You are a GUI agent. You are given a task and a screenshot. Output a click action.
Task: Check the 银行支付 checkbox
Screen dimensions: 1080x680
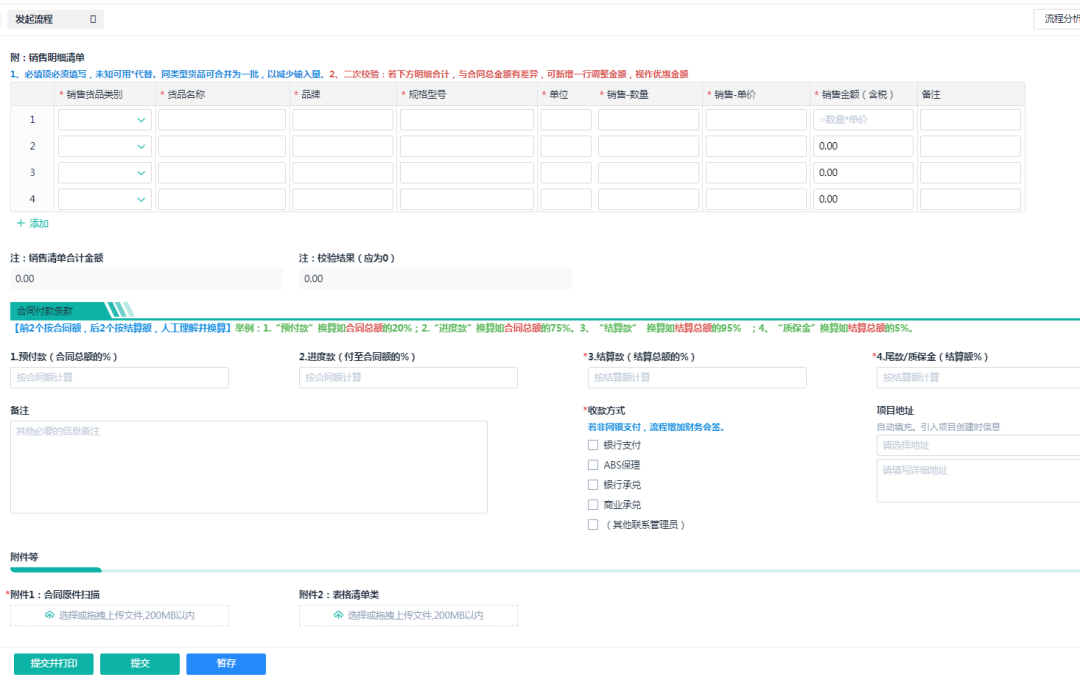[593, 445]
